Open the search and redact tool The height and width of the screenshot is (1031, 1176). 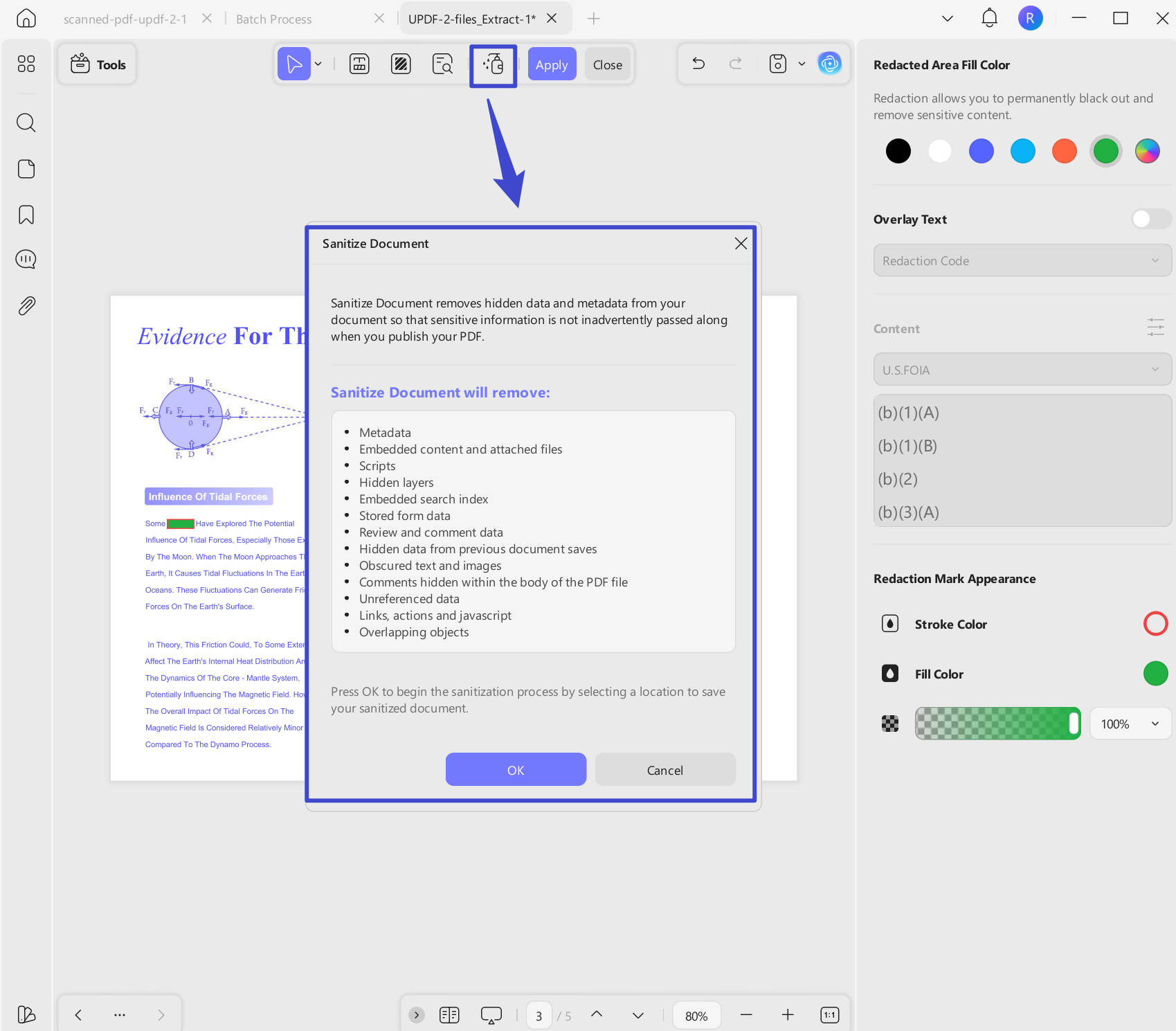[442, 64]
